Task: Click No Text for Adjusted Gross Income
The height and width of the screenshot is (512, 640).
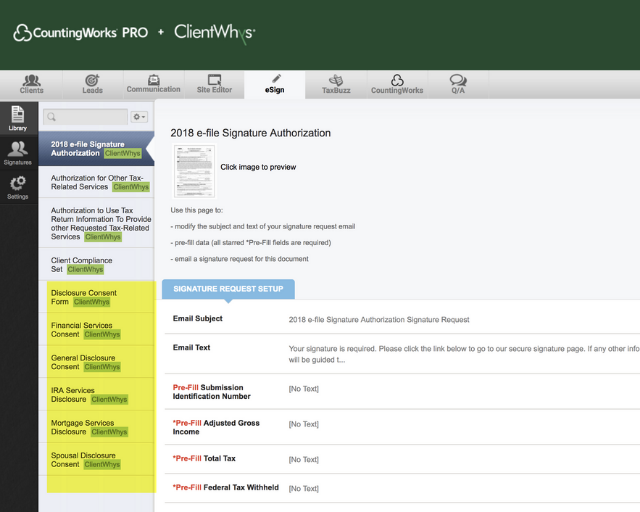Action: (x=304, y=424)
